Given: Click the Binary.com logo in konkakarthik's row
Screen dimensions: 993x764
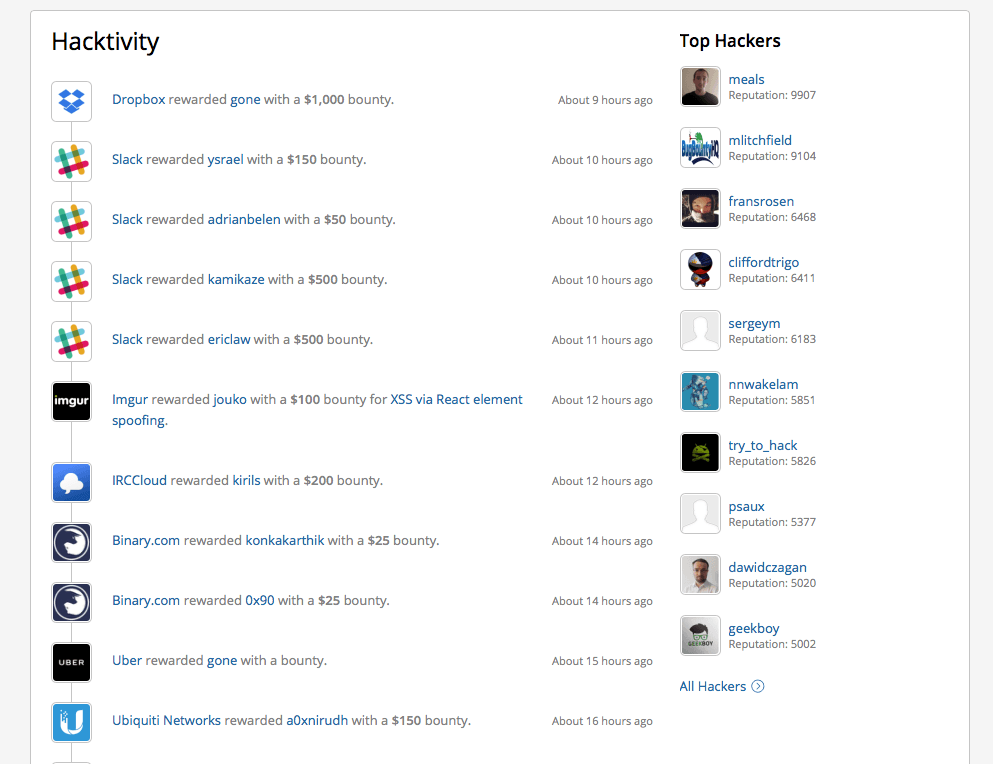Looking at the screenshot, I should pos(72,542).
